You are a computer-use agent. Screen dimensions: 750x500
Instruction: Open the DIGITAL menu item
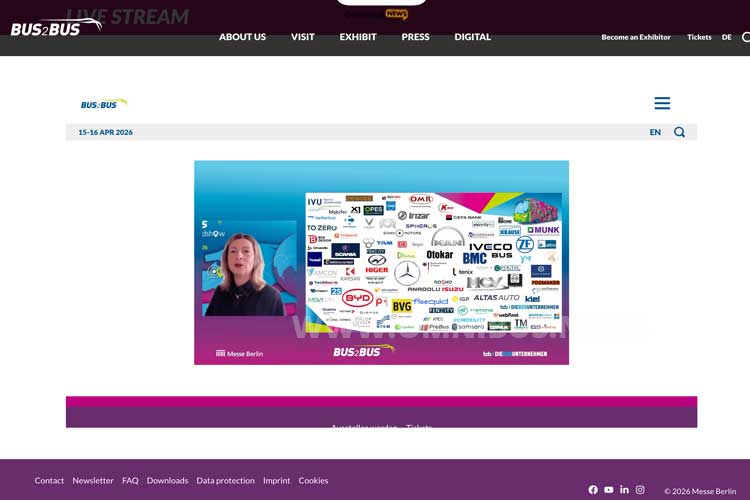tap(472, 37)
